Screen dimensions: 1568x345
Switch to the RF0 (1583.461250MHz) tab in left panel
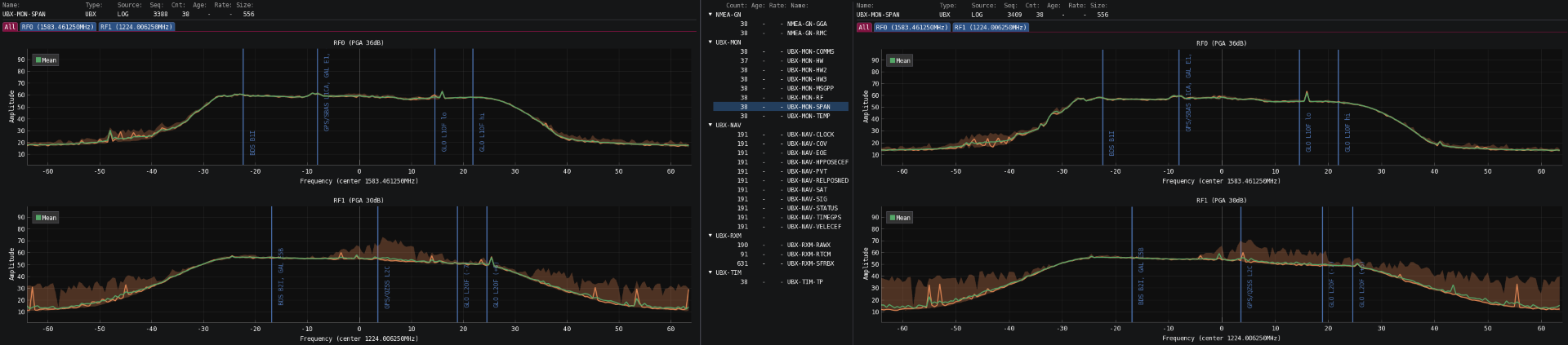pyautogui.click(x=57, y=27)
